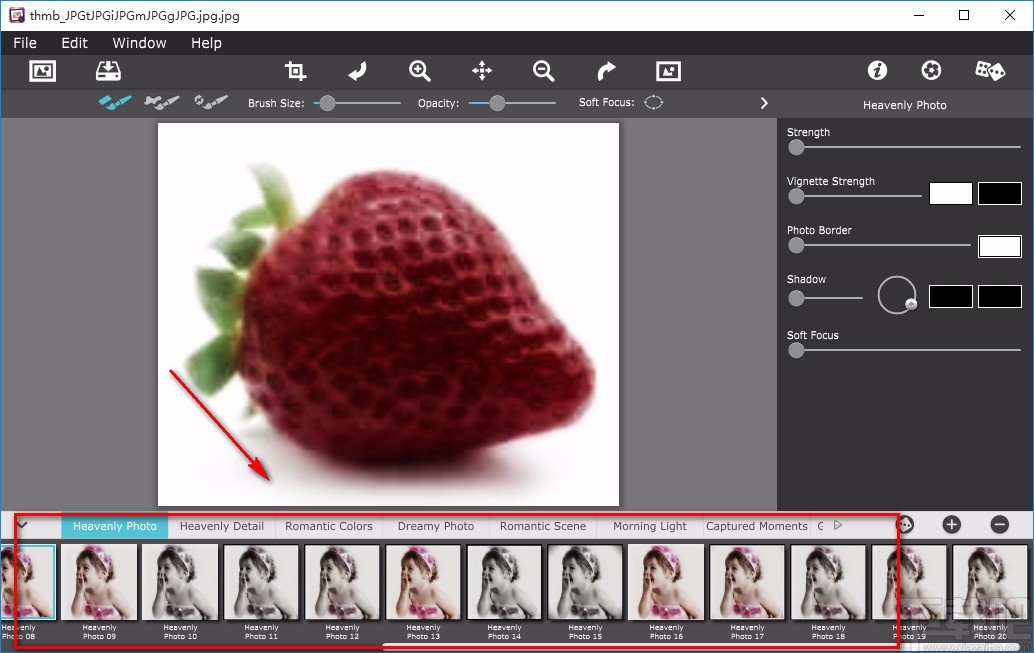Switch to the Romantic Colors tab
Viewport: 1034px width, 653px height.
point(328,526)
